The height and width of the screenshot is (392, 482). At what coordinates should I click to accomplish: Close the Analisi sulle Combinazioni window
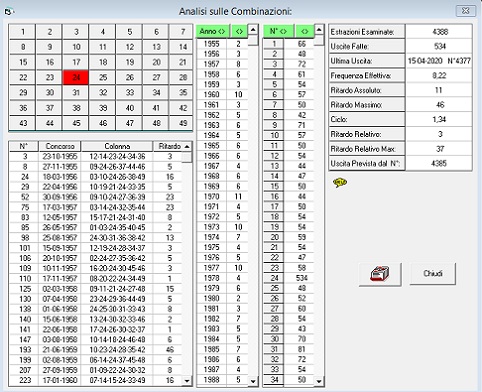pyautogui.click(x=465, y=11)
